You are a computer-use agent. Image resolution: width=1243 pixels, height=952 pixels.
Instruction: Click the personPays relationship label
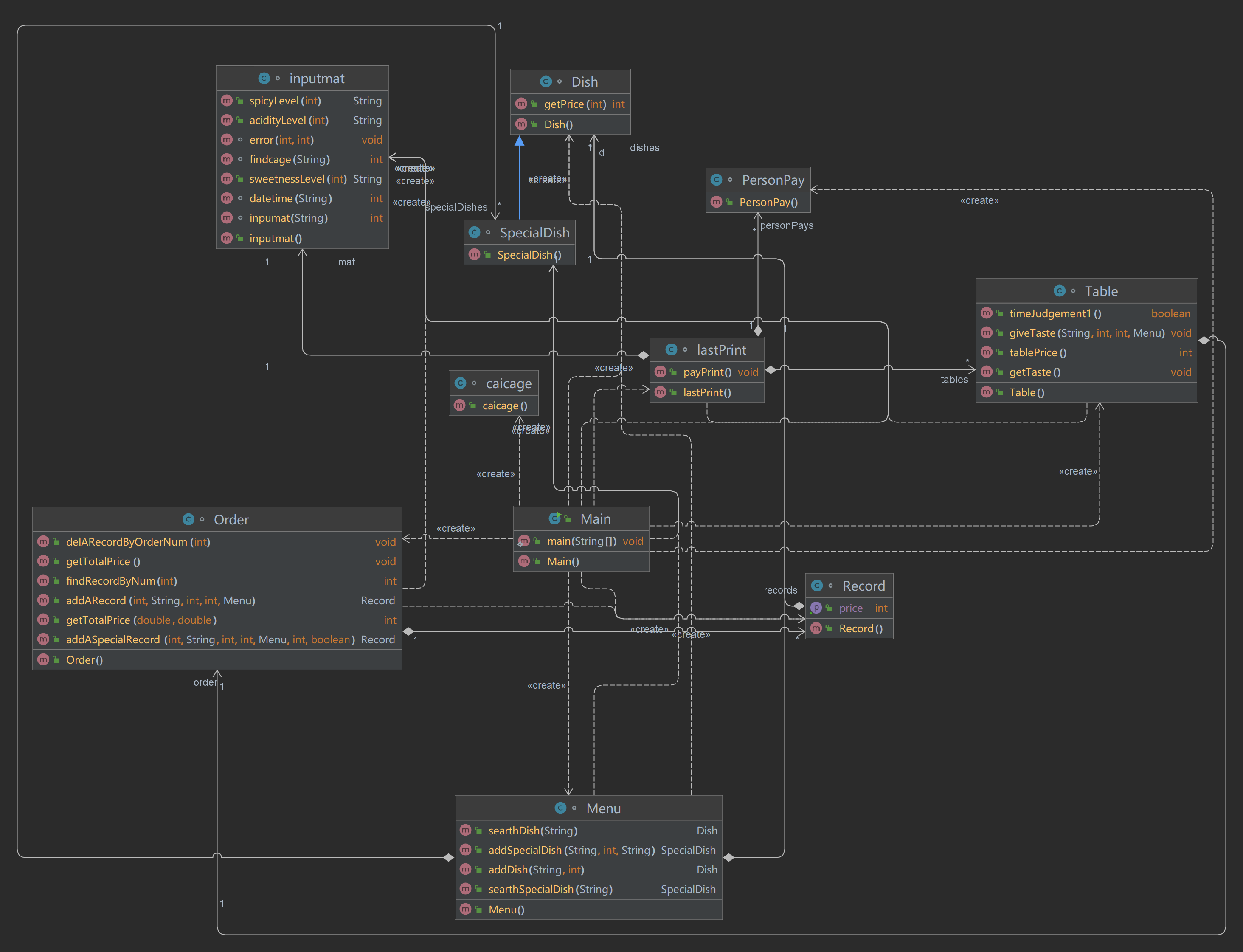786,225
